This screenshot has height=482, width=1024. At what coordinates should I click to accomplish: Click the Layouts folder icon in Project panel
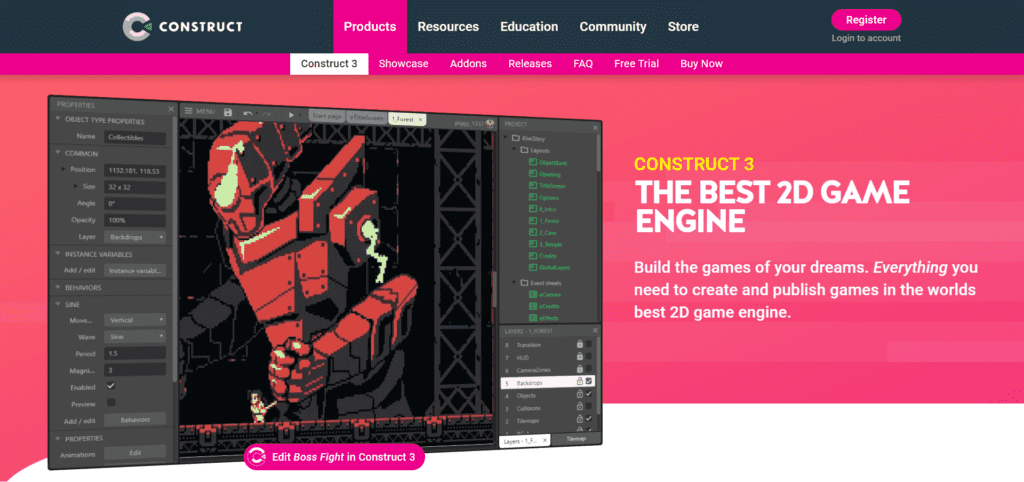(525, 150)
